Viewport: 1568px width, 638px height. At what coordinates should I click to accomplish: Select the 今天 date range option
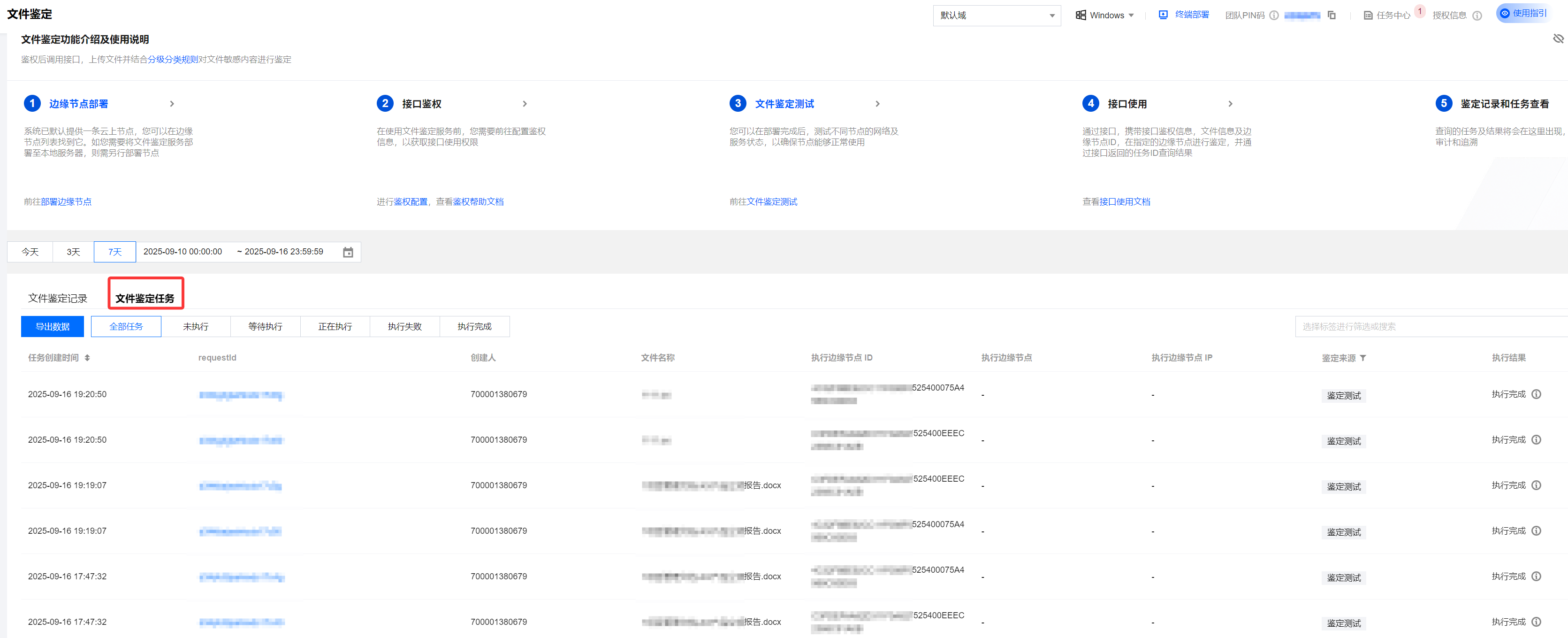click(x=30, y=252)
